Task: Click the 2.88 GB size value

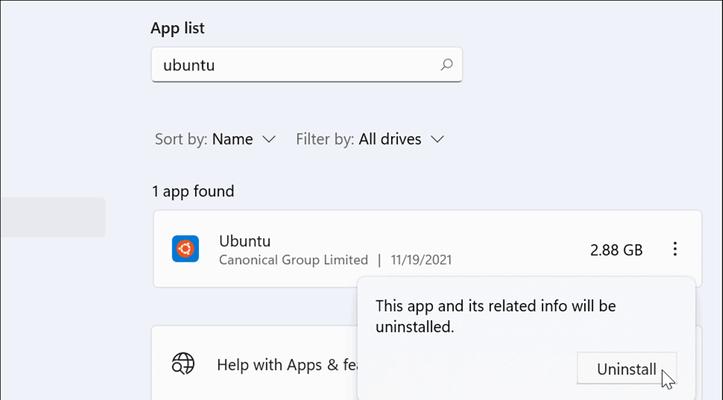Action: (x=616, y=250)
